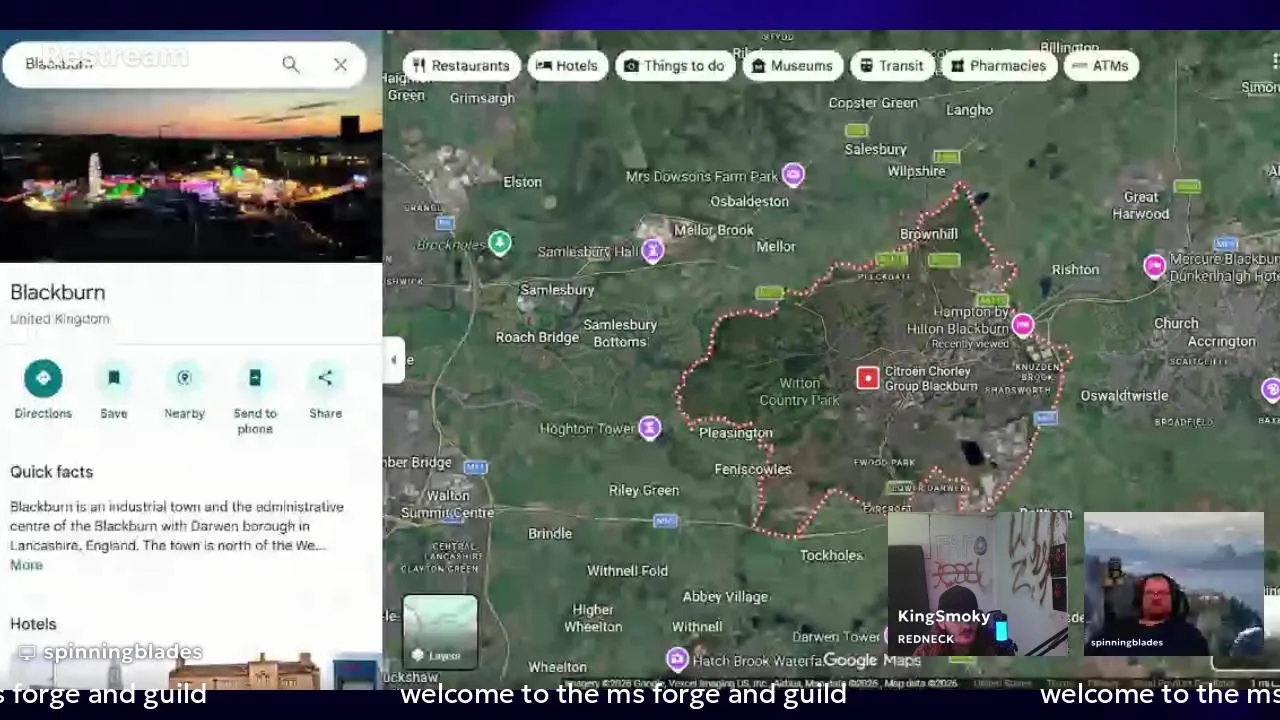Filter map by Things to do
The height and width of the screenshot is (720, 1280).
675,66
